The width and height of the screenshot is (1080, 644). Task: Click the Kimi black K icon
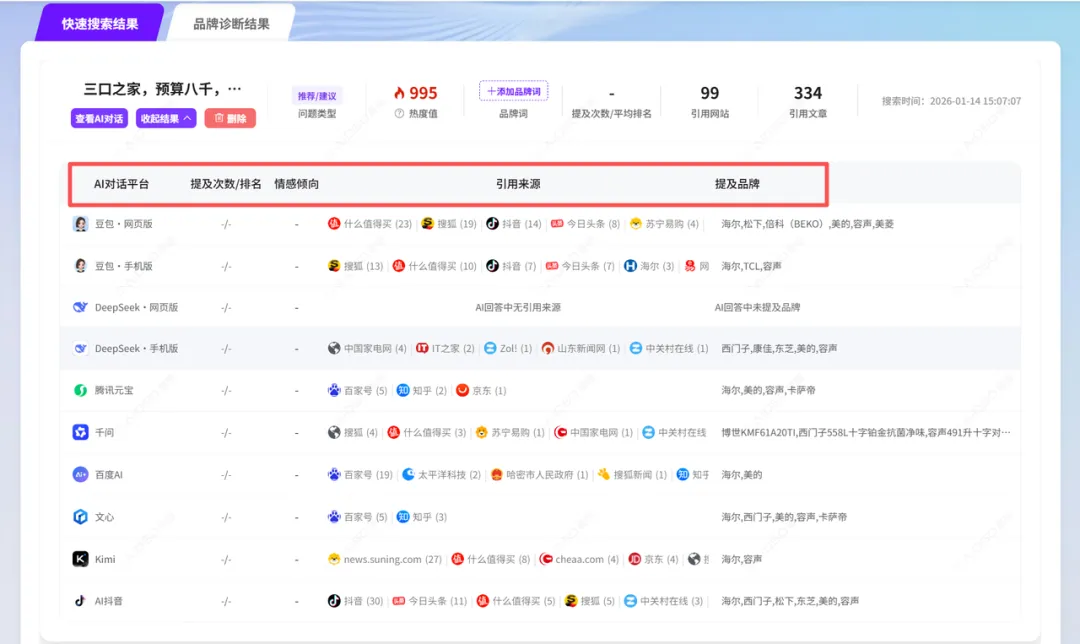pos(80,559)
